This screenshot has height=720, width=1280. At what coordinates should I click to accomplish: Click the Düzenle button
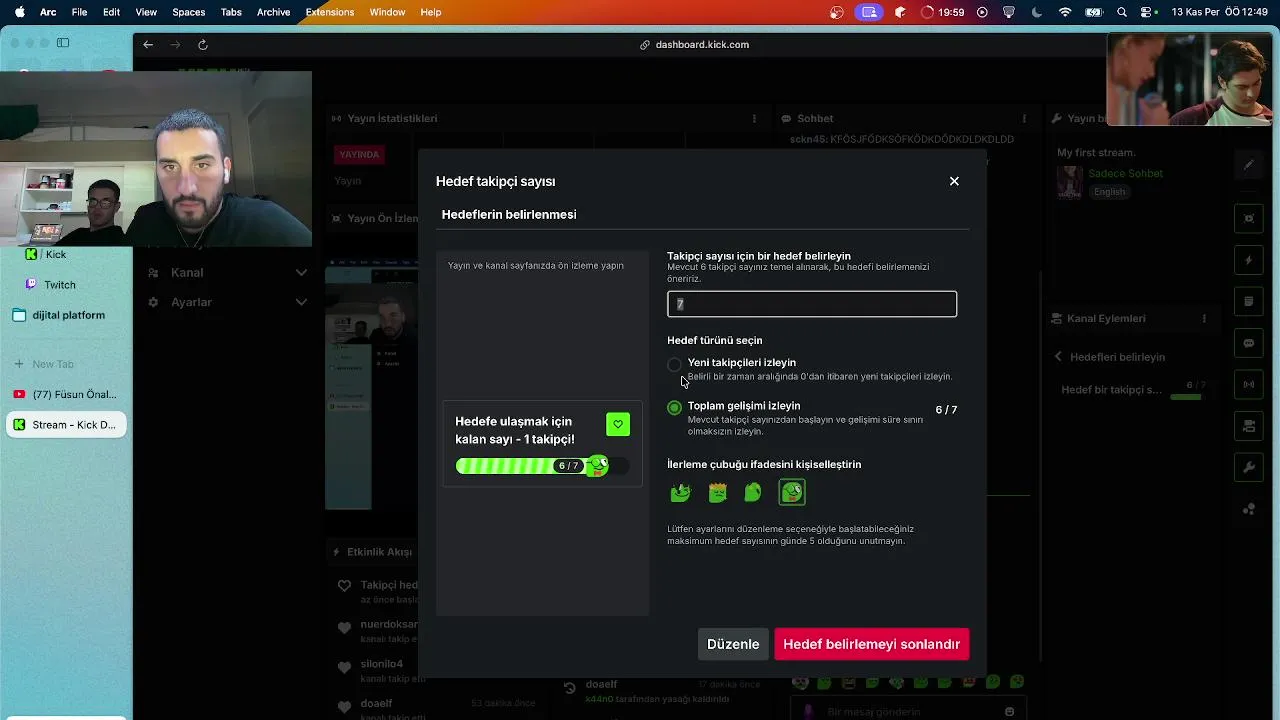[x=733, y=644]
